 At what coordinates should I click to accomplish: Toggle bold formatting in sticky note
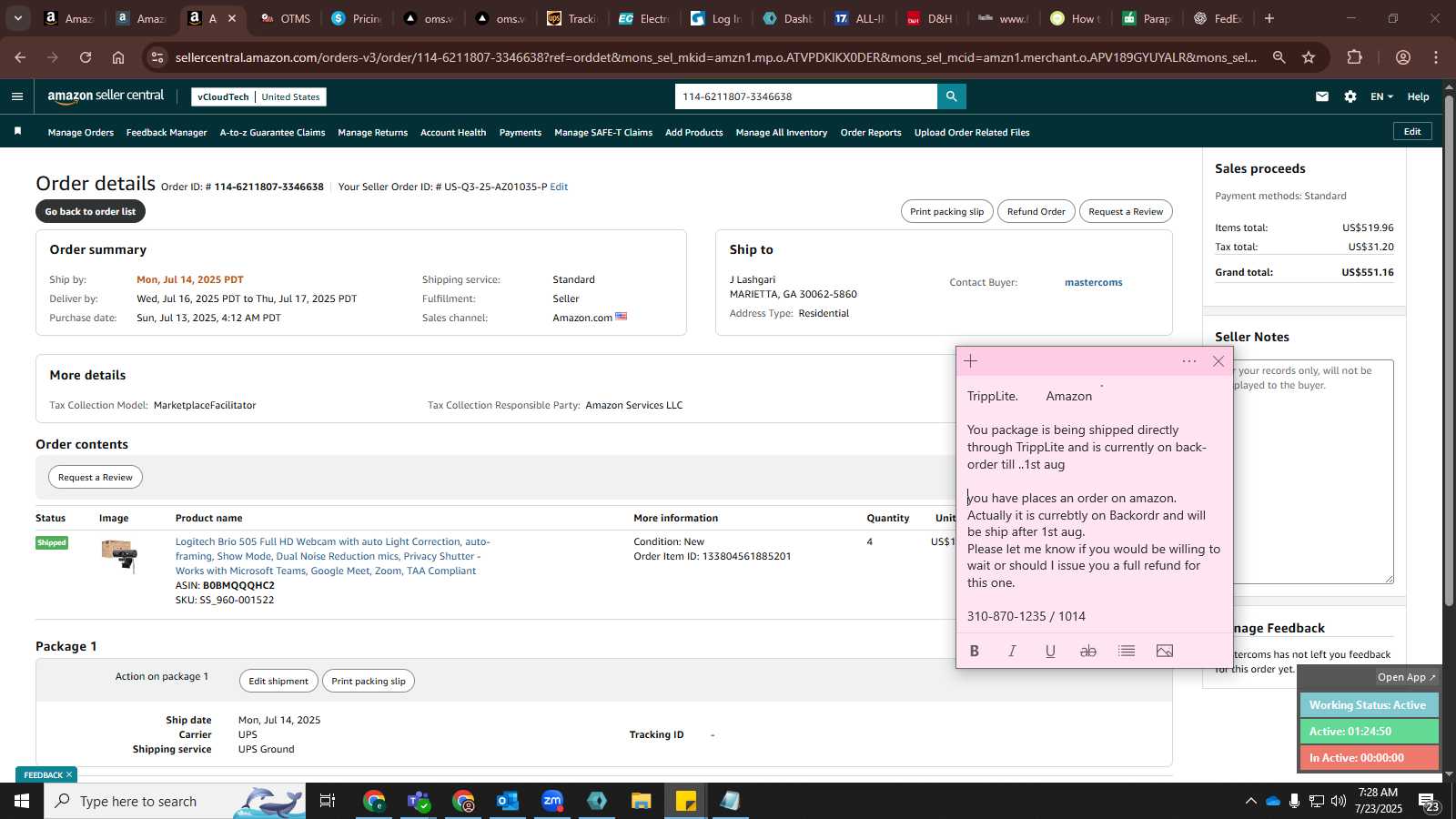(975, 651)
